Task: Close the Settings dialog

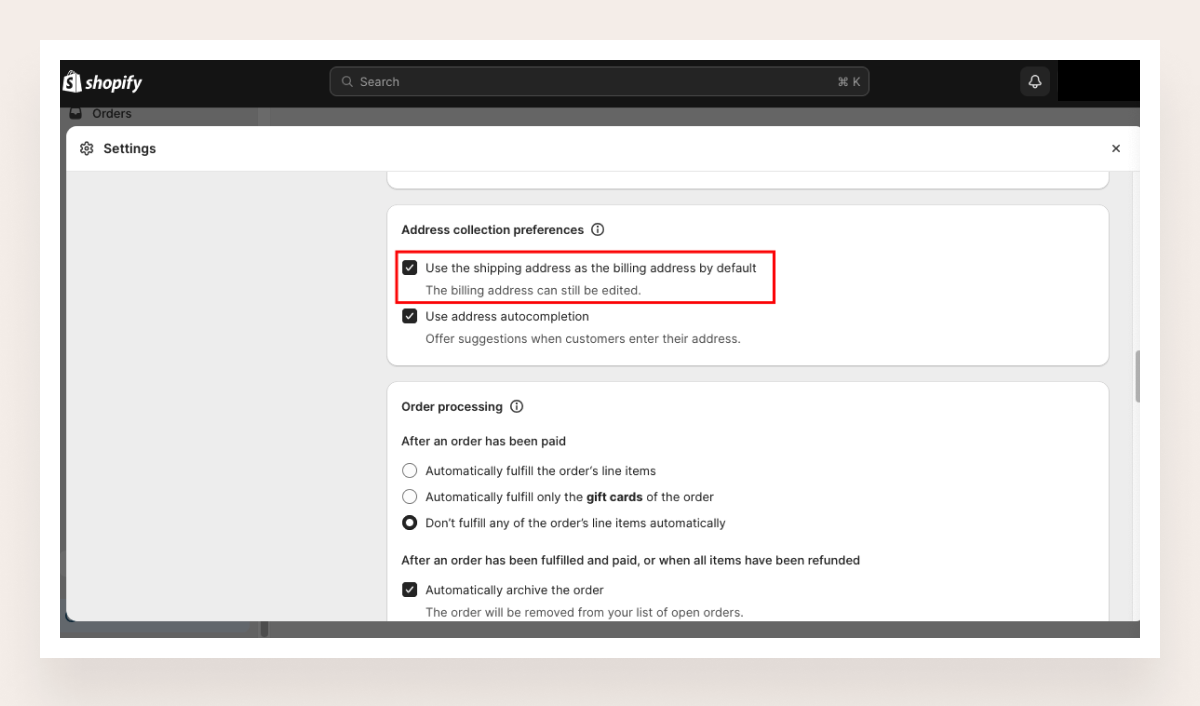Action: pyautogui.click(x=1116, y=148)
